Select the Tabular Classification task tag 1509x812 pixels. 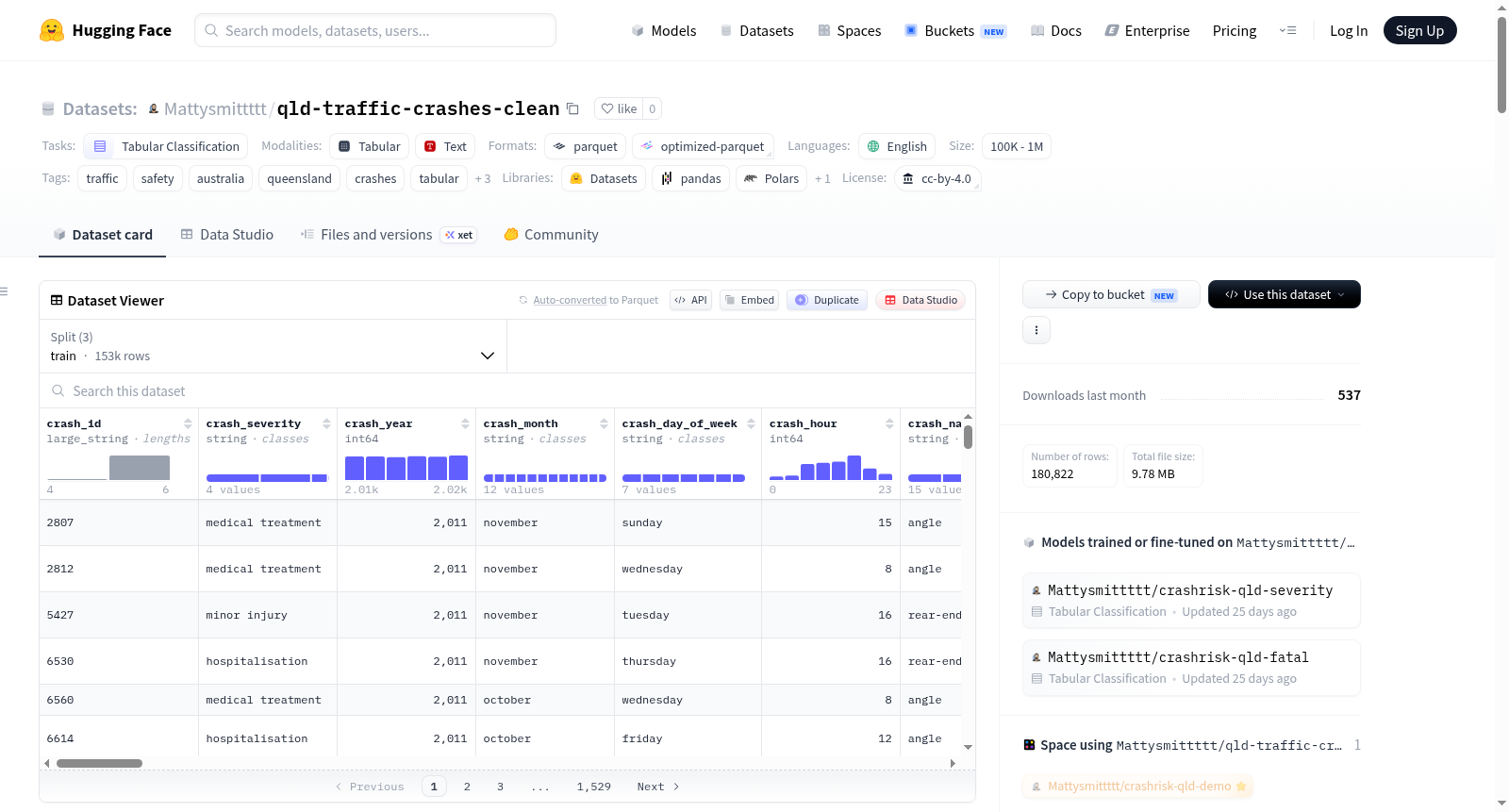click(166, 146)
